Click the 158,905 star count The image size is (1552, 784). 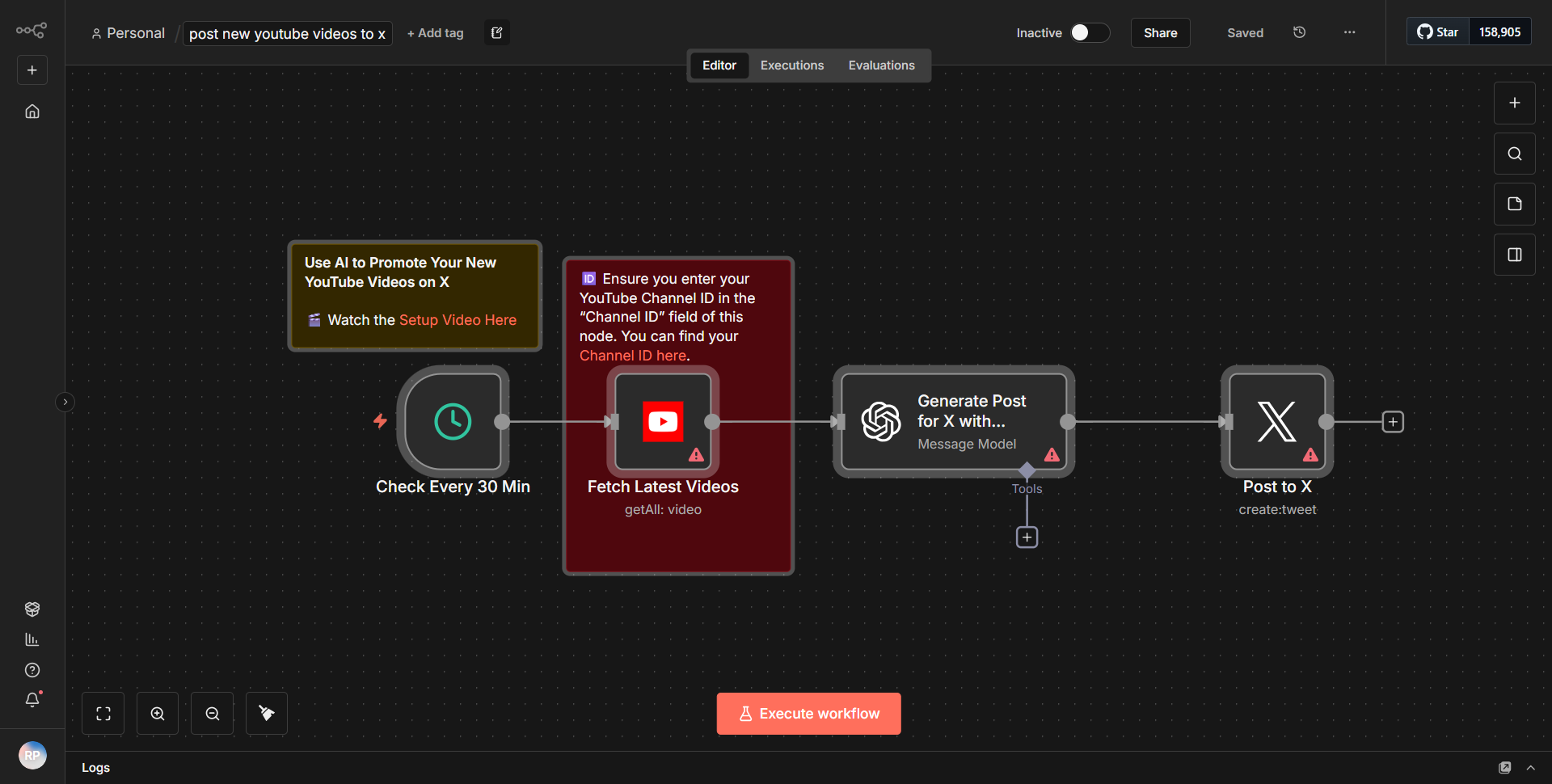coord(1499,32)
